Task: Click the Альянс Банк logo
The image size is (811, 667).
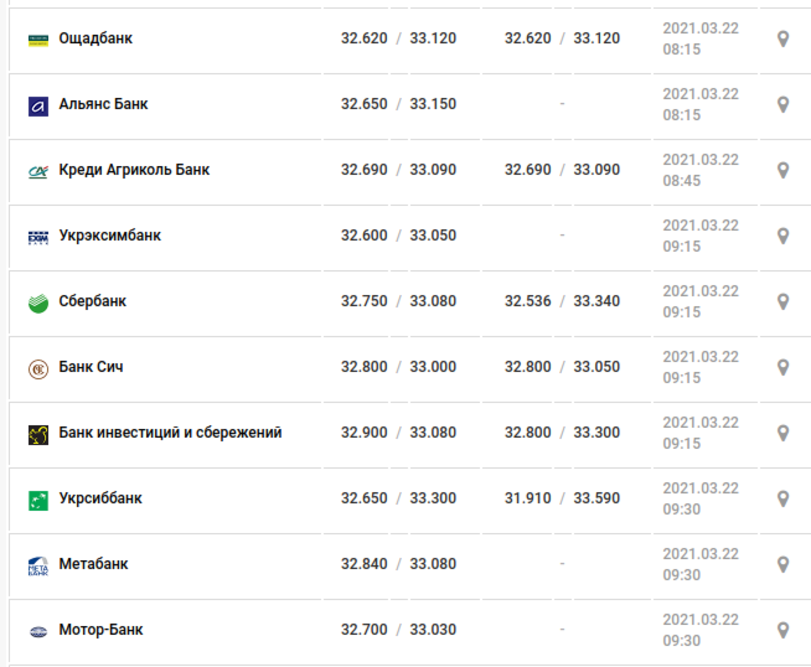Action: pyautogui.click(x=38, y=107)
